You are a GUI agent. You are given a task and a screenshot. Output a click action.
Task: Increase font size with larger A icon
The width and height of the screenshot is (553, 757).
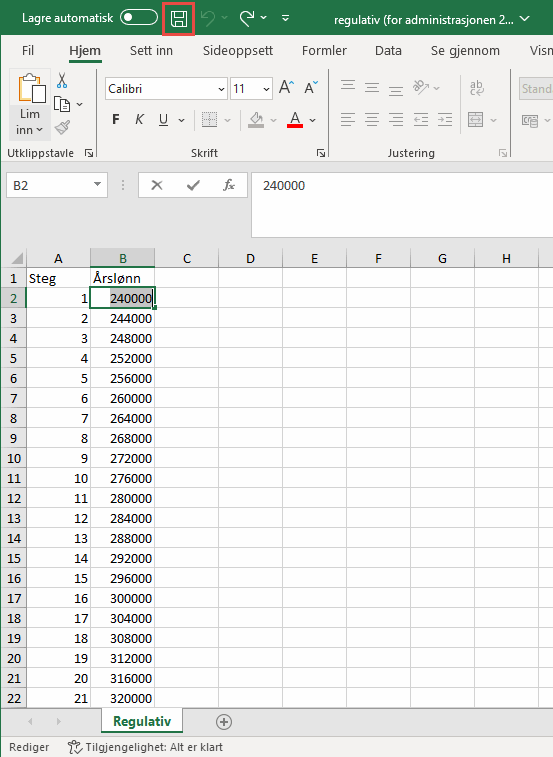click(x=286, y=88)
